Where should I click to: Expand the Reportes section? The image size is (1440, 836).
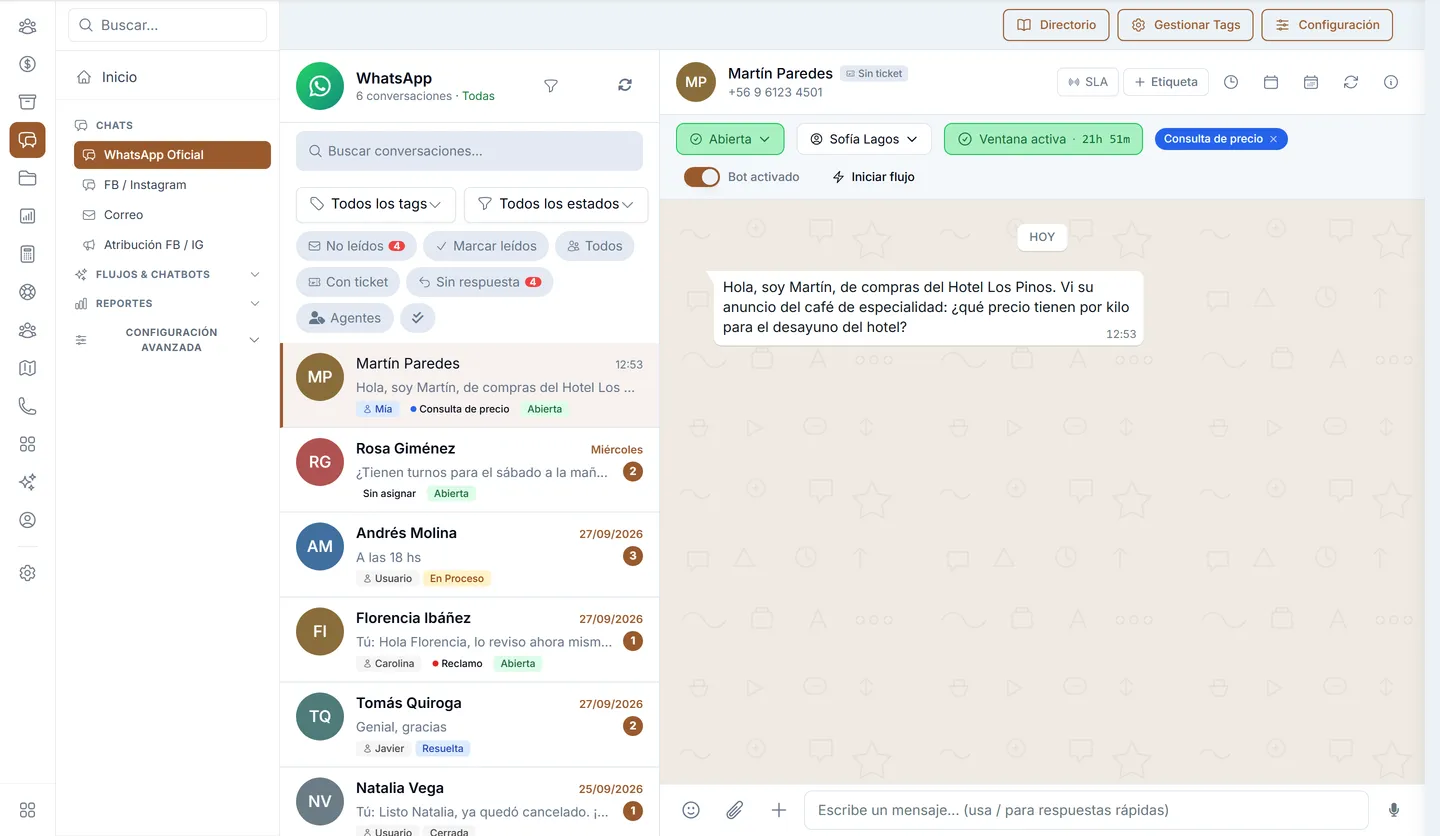(168, 303)
